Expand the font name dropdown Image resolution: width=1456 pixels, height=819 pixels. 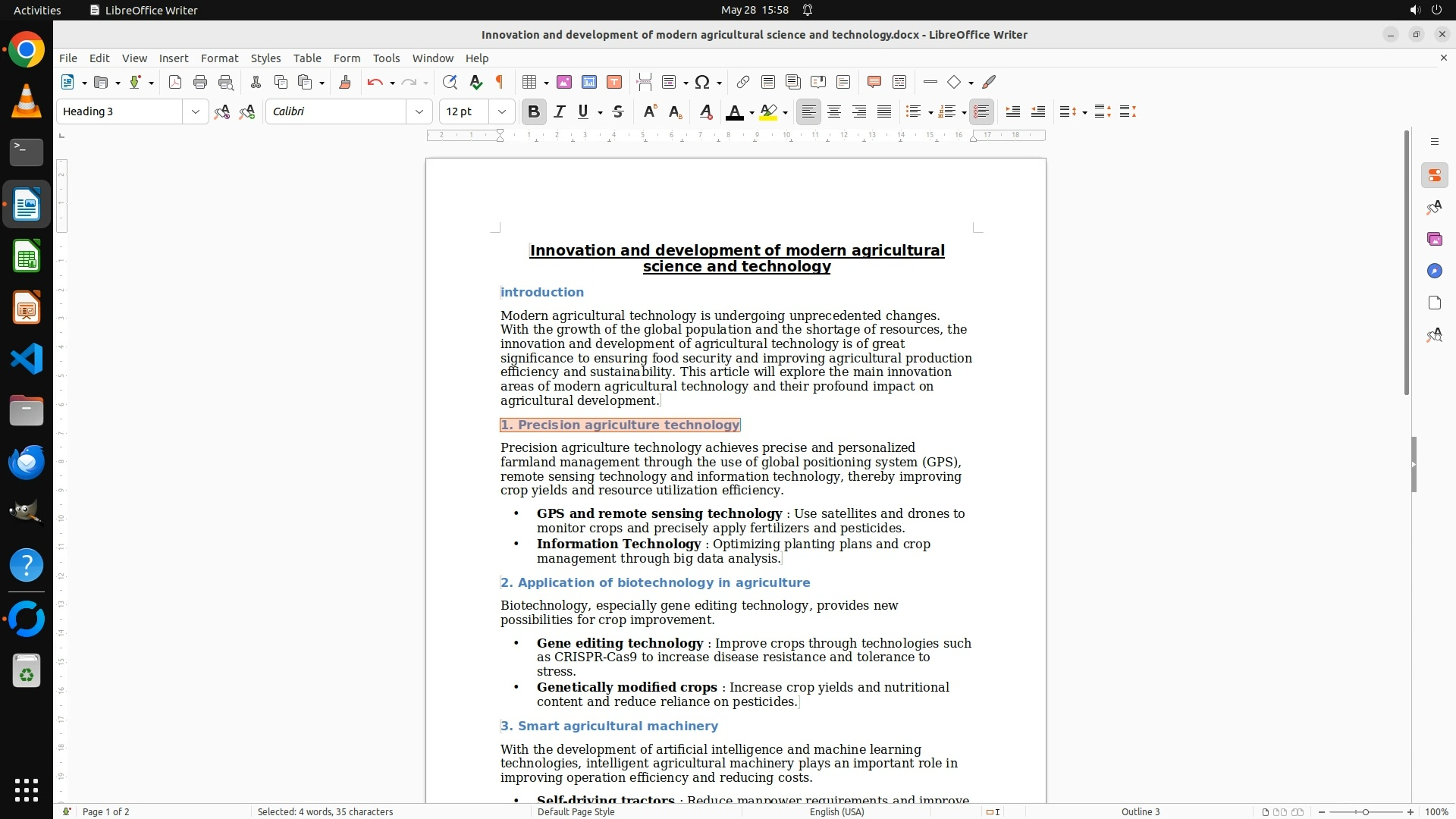[x=419, y=111]
